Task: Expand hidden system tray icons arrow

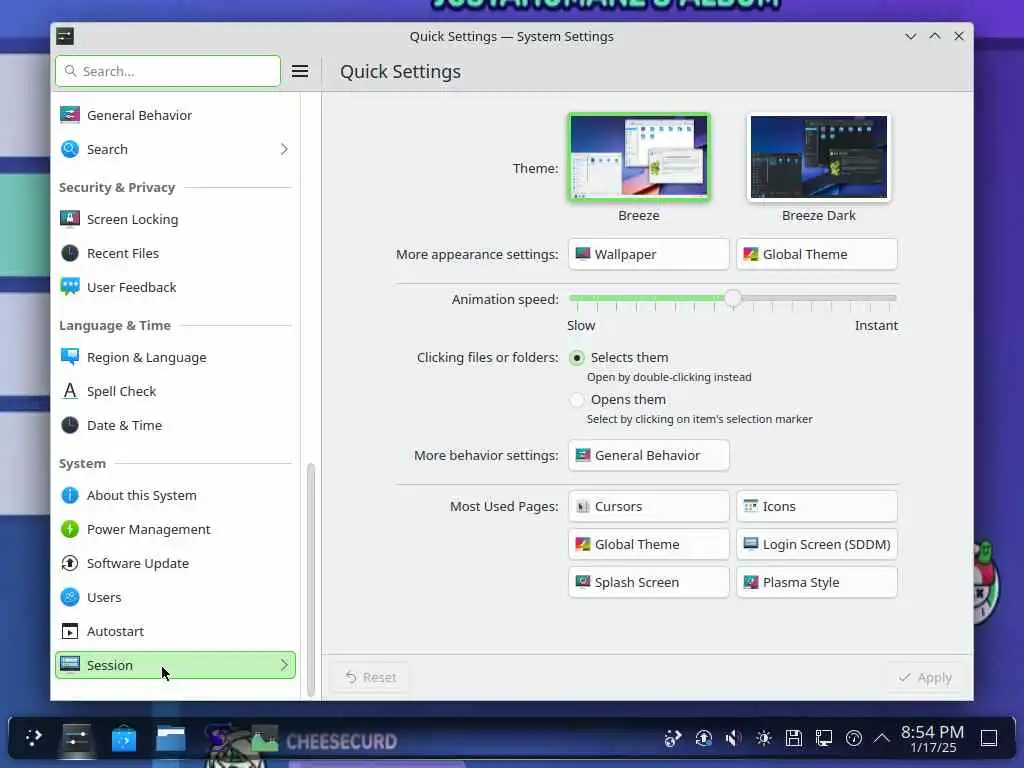Action: pos(882,738)
